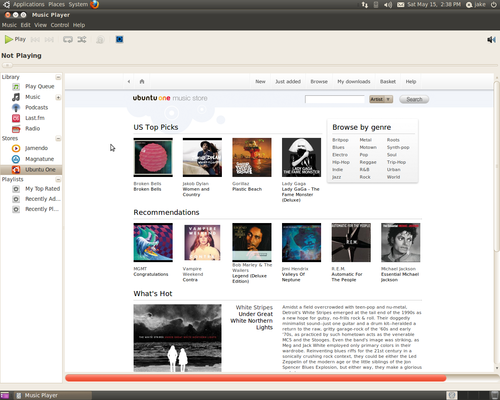Open the MGMT Congratulations album cover

153,242
